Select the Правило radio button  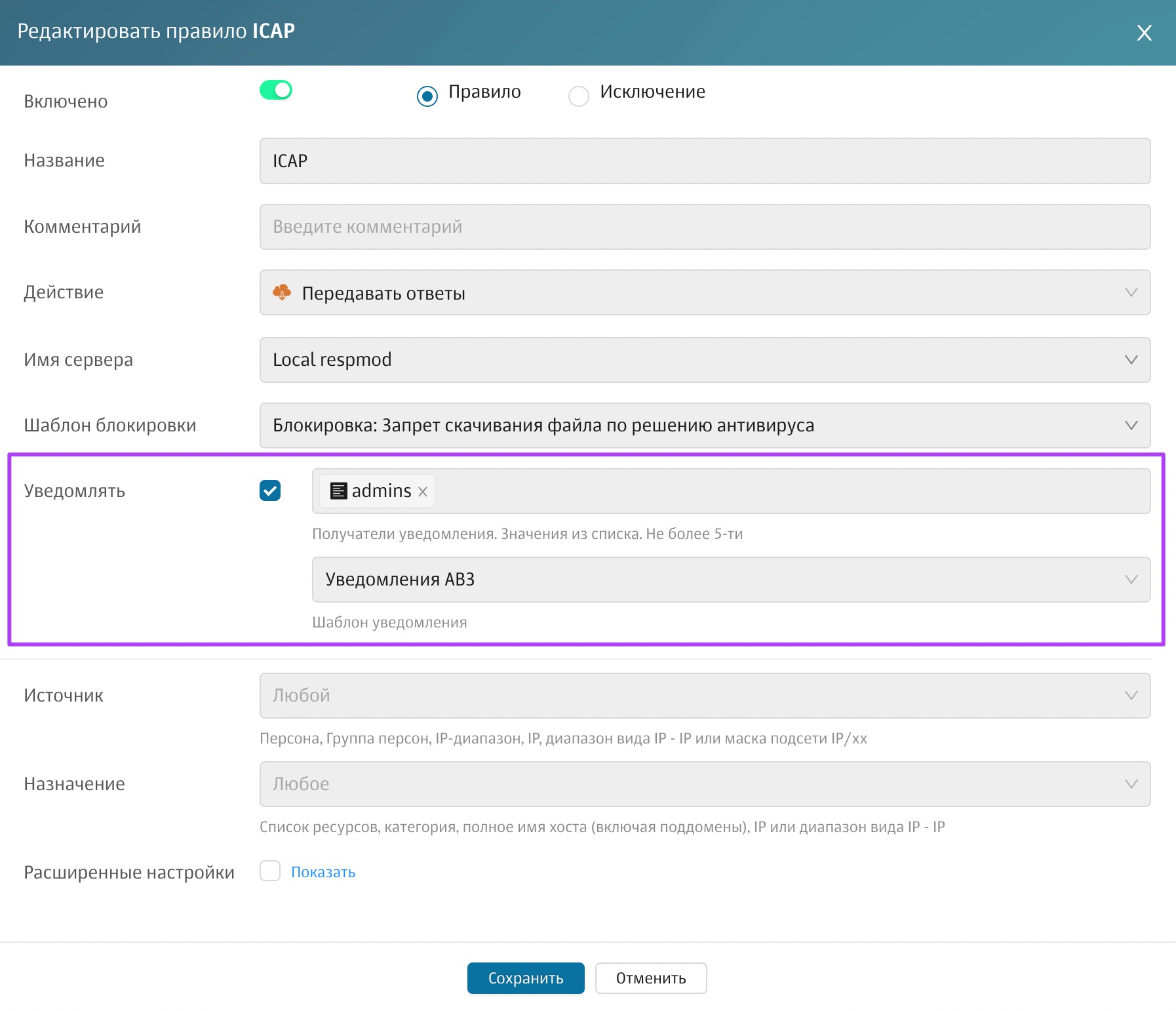[x=427, y=96]
